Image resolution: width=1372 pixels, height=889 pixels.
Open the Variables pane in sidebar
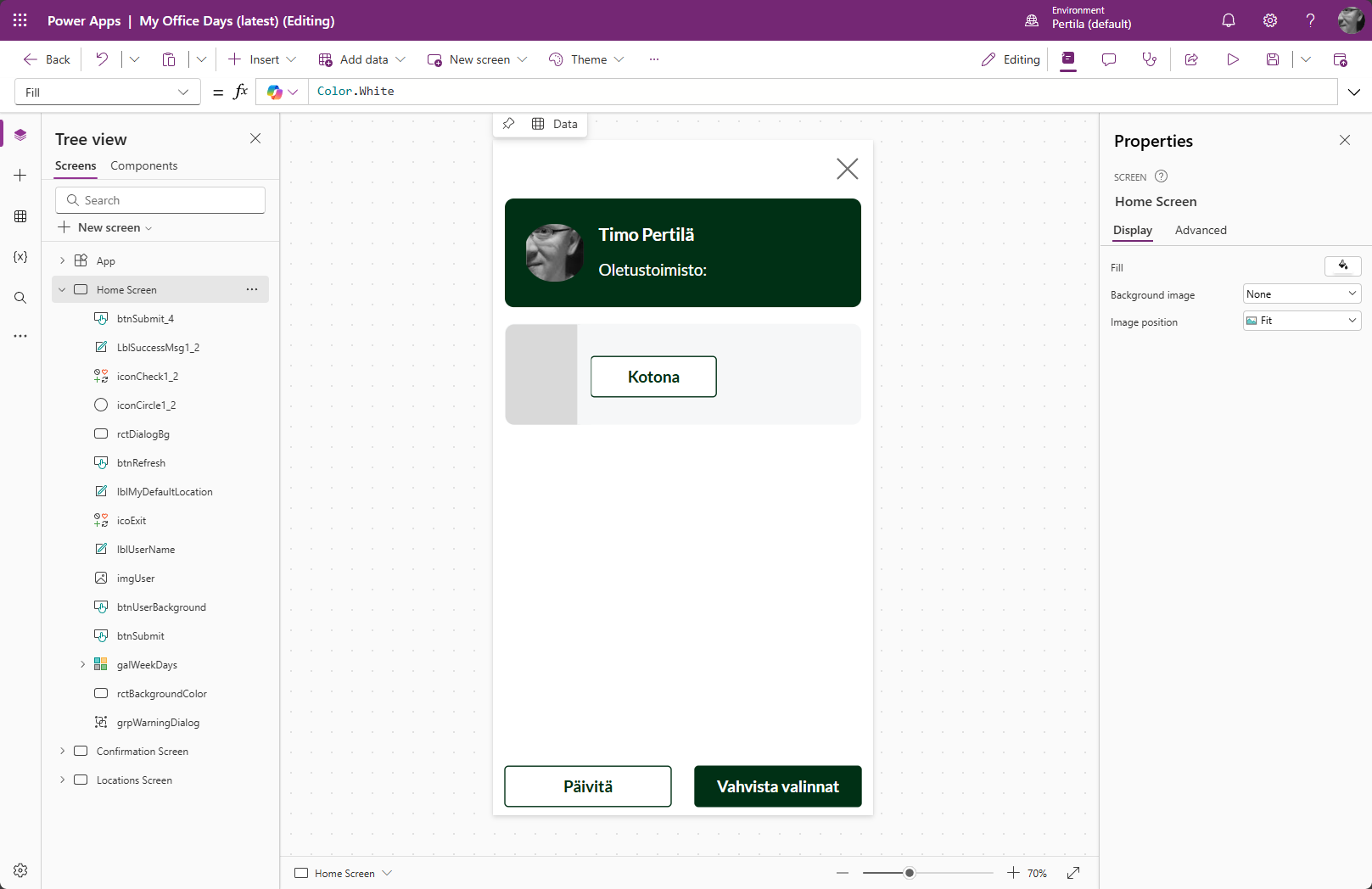[x=20, y=257]
